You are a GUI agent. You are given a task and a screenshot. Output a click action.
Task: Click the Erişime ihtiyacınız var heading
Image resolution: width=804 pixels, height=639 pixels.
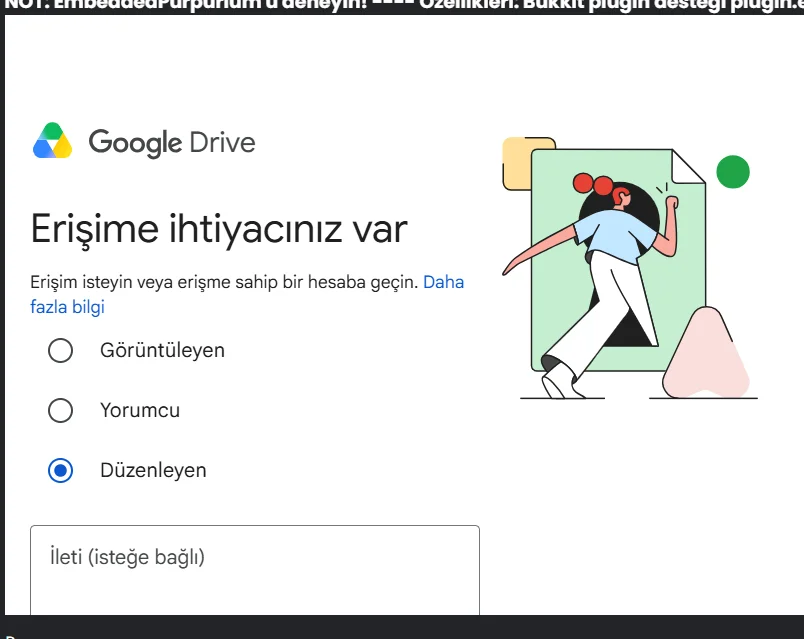coord(219,230)
